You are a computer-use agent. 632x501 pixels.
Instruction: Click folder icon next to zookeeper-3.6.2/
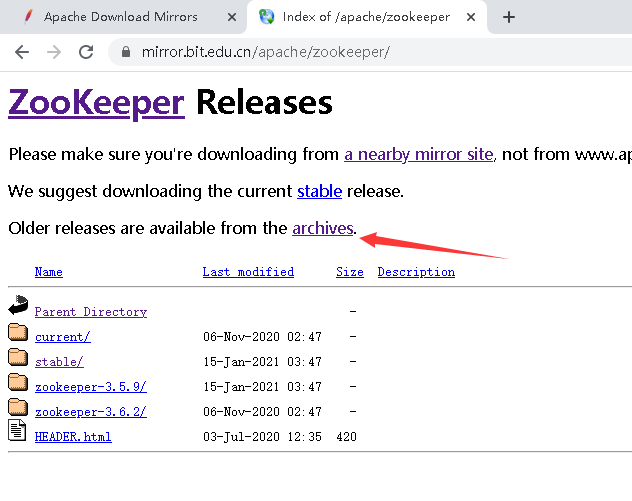[18, 407]
